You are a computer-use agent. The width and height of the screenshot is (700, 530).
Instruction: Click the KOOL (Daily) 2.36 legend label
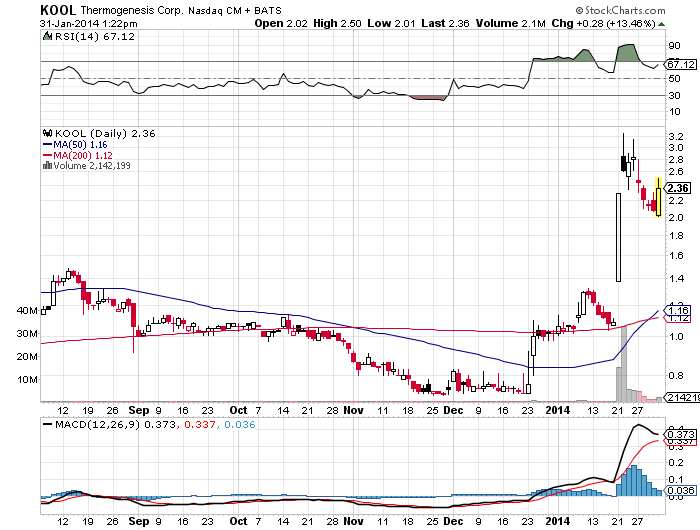[x=105, y=134]
